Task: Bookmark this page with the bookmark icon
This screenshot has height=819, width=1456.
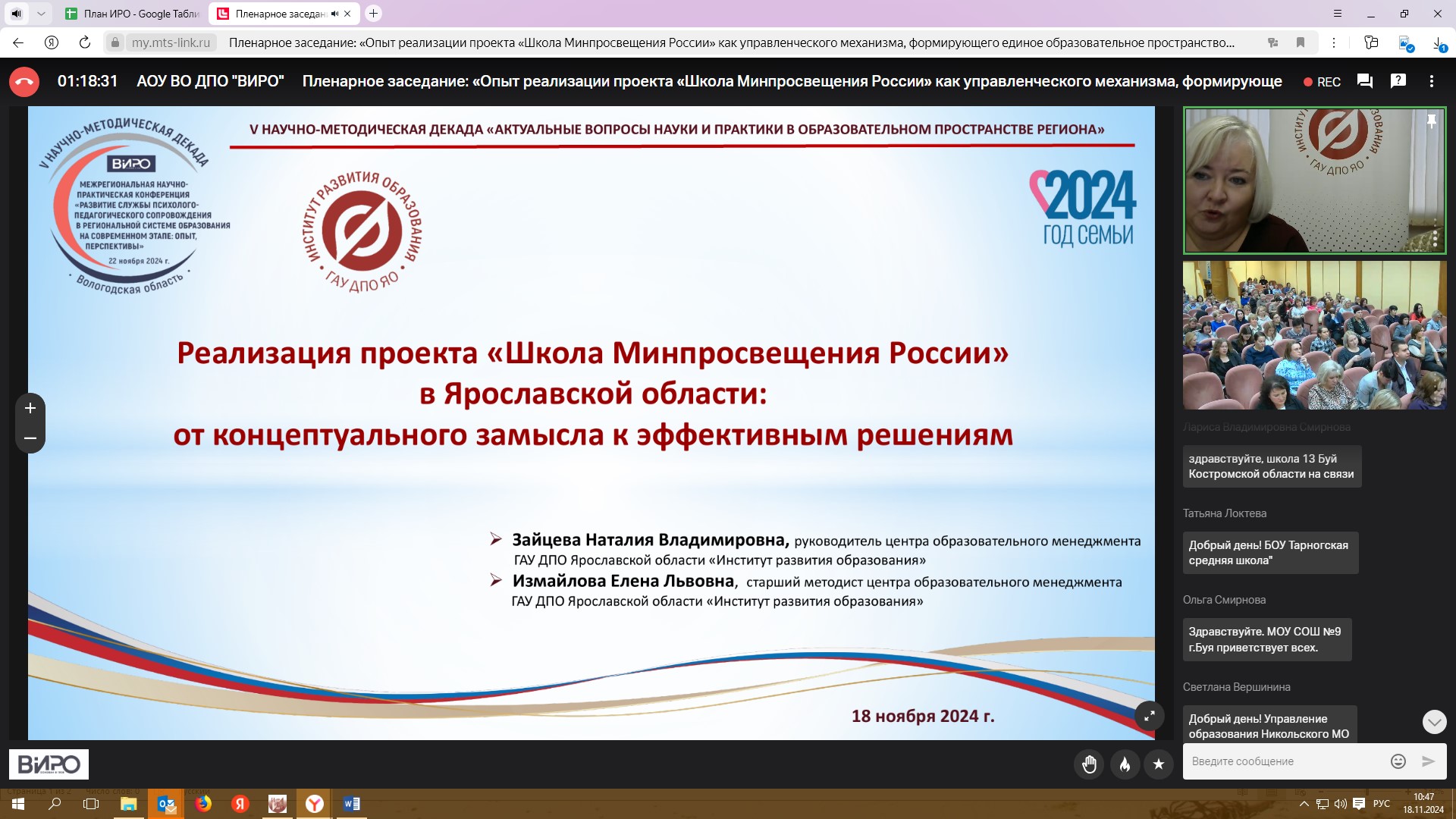Action: coord(1301,42)
